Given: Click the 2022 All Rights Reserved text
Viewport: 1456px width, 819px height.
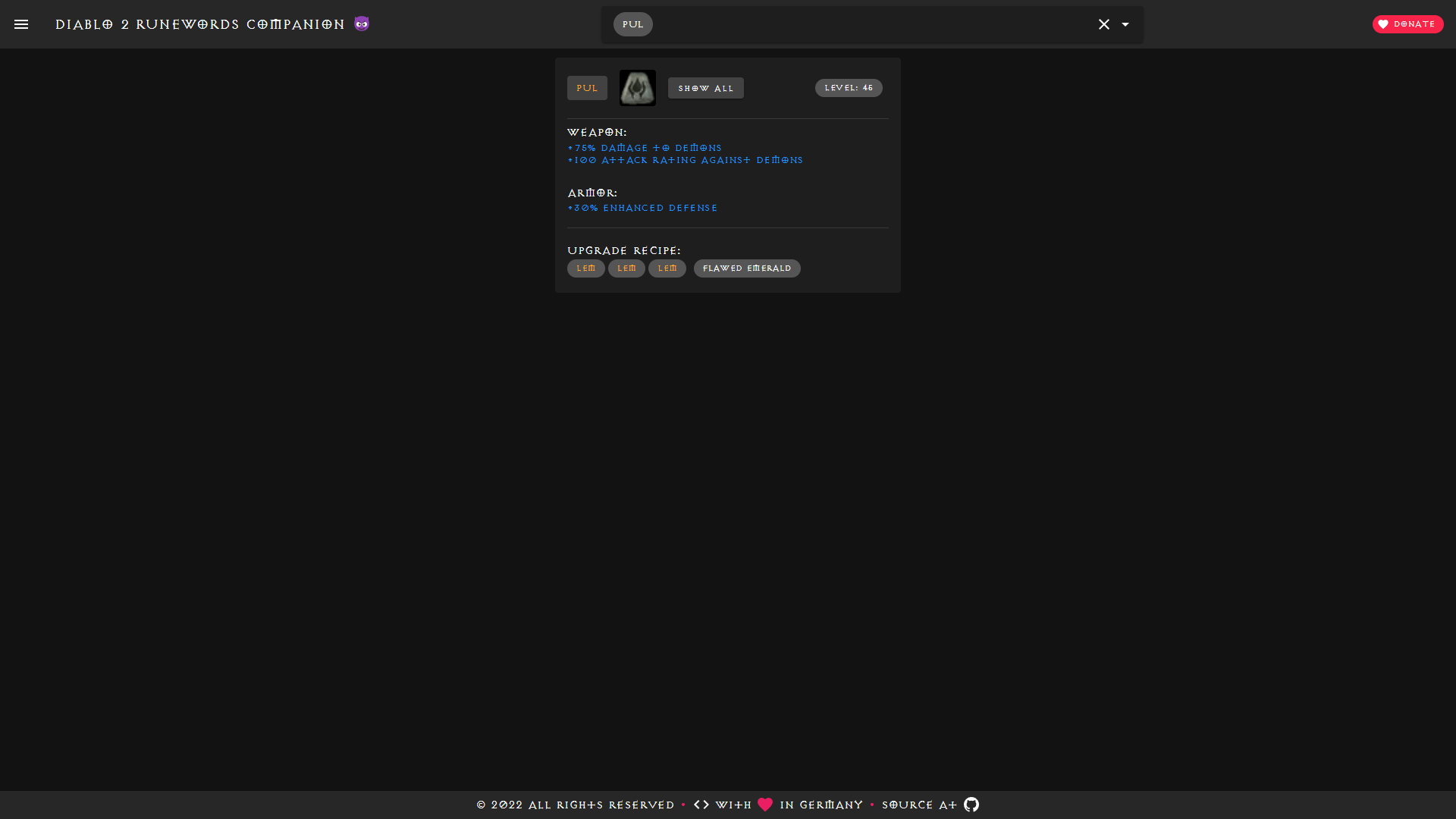Looking at the screenshot, I should coord(575,805).
